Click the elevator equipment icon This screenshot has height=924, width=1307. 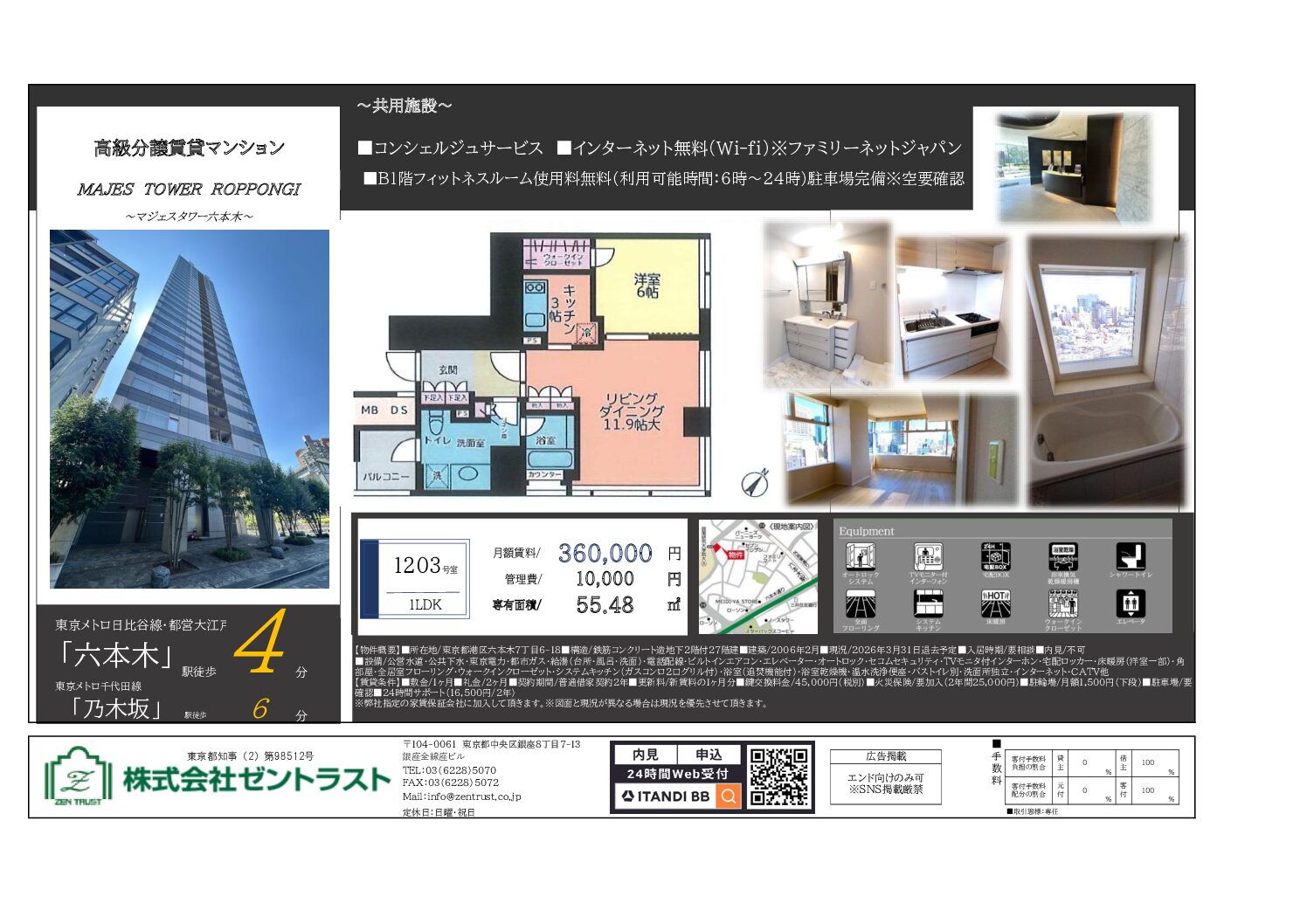[1131, 603]
